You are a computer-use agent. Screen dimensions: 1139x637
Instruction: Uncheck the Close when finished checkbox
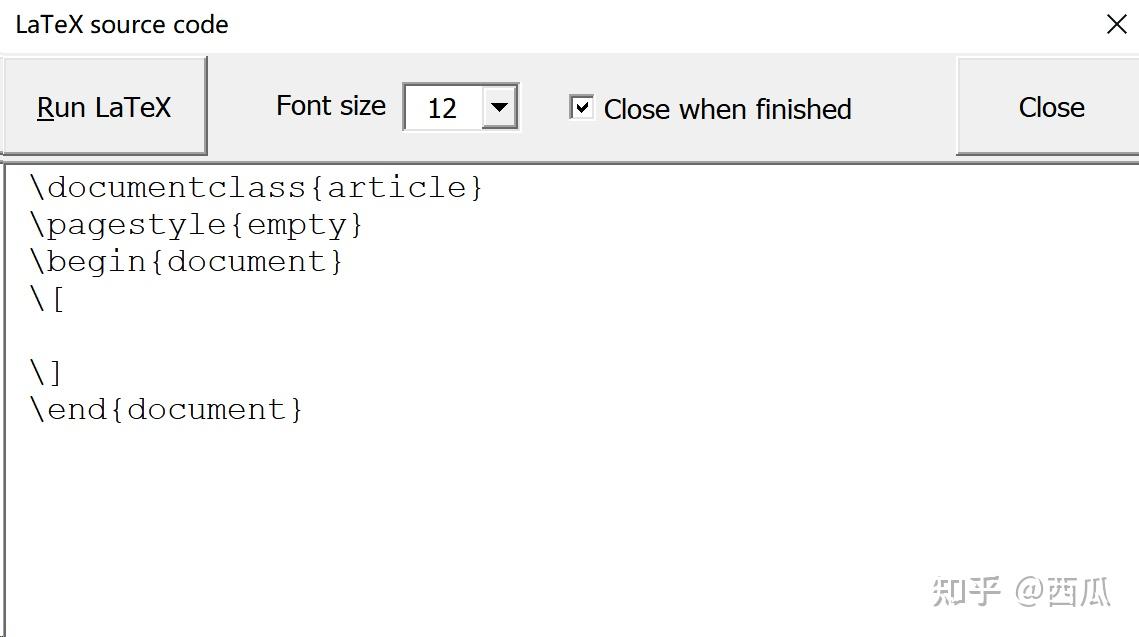[581, 107]
